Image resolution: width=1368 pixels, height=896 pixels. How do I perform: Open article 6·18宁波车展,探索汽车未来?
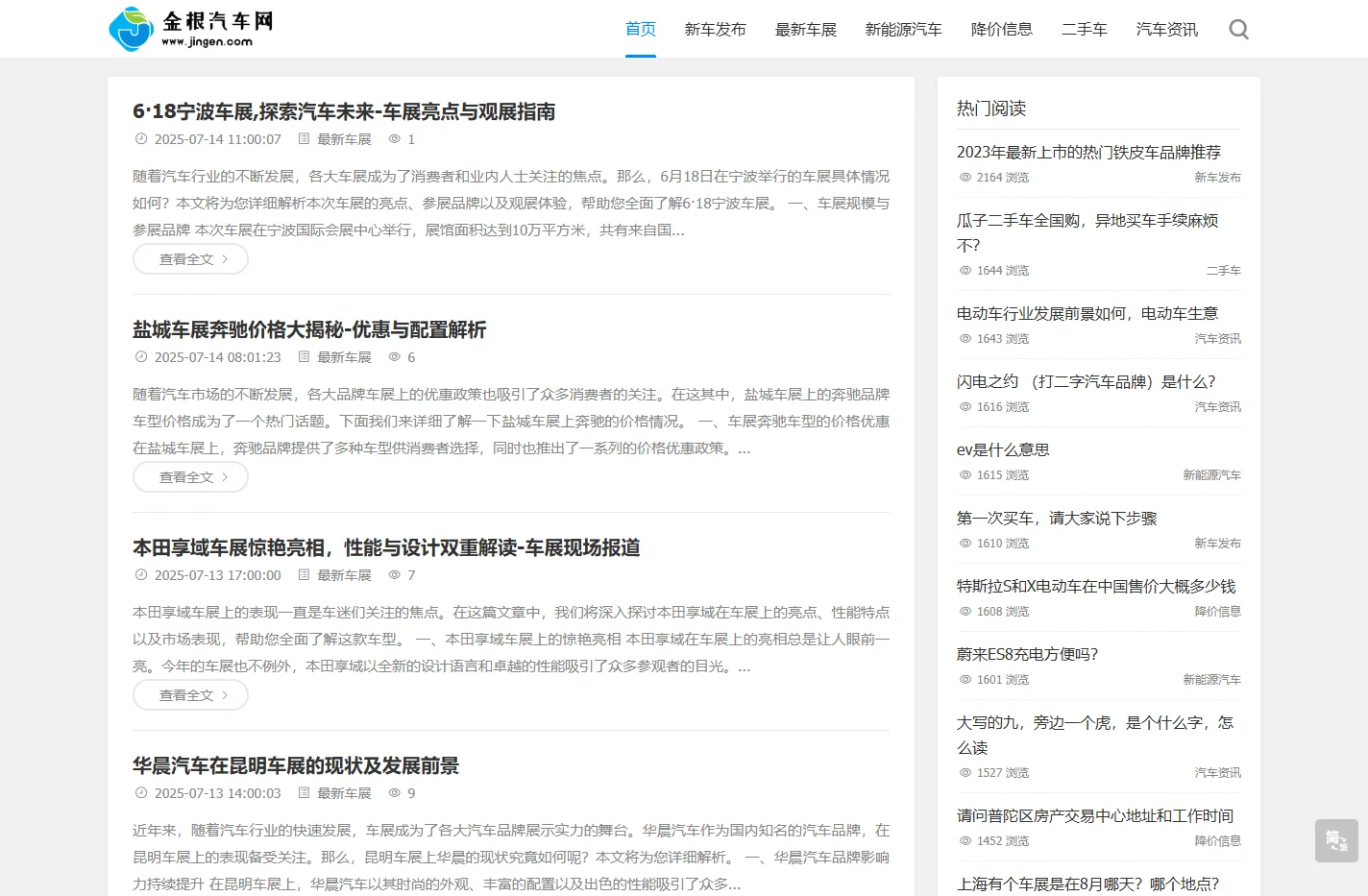[x=344, y=111]
